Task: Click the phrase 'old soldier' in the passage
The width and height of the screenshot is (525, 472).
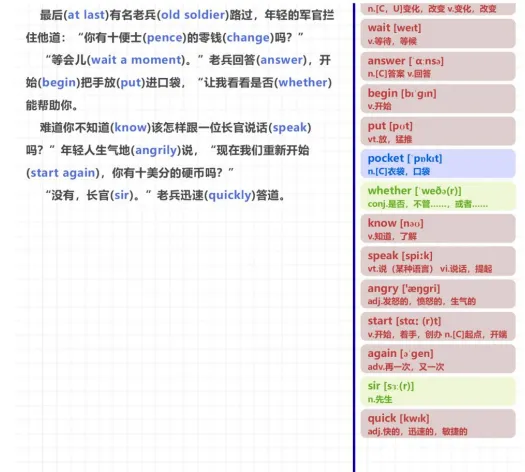Action: (x=193, y=15)
